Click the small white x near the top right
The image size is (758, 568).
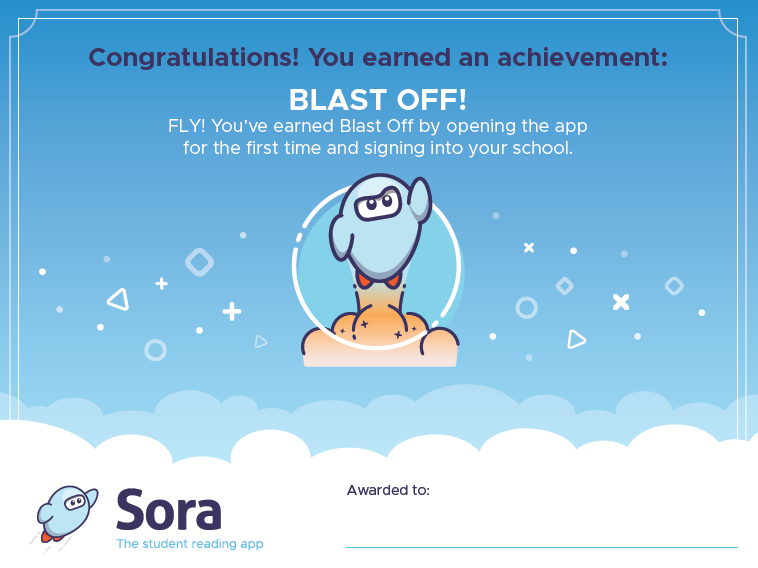(529, 247)
